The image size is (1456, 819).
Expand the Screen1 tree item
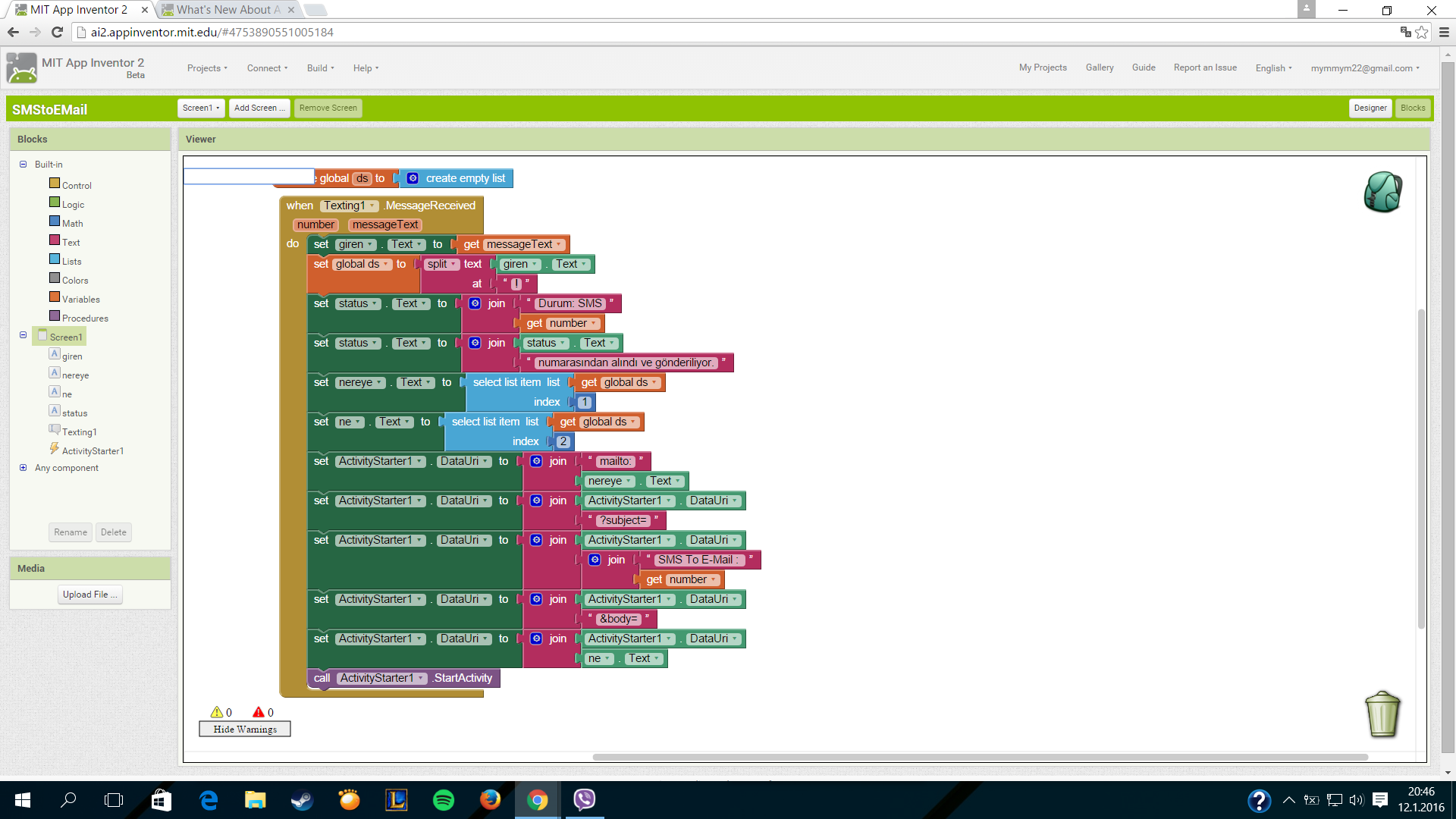coord(23,335)
